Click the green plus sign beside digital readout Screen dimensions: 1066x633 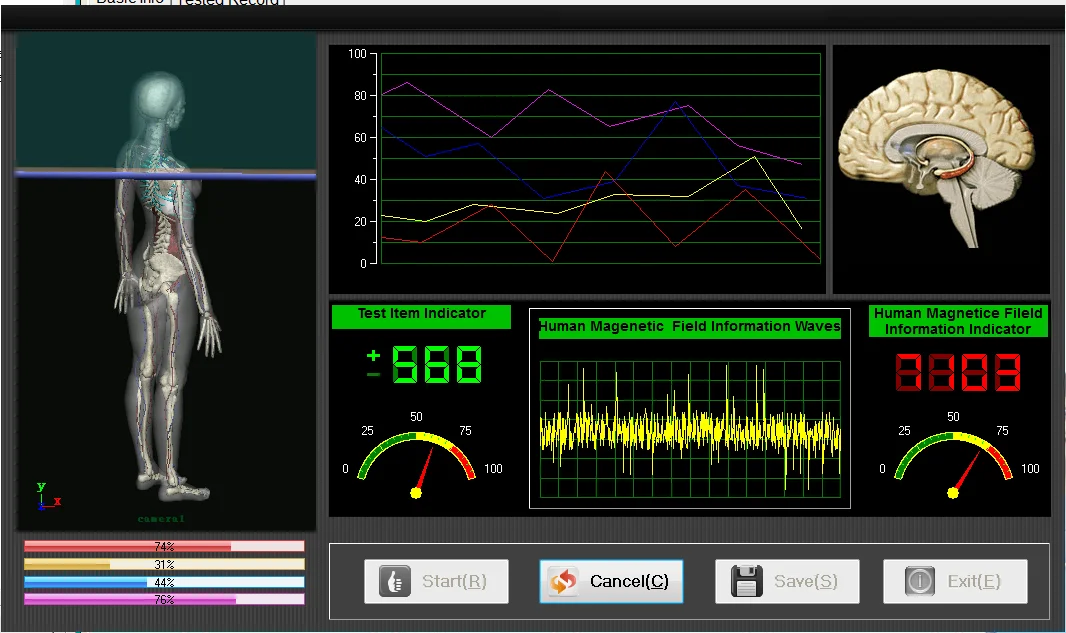pos(373,355)
